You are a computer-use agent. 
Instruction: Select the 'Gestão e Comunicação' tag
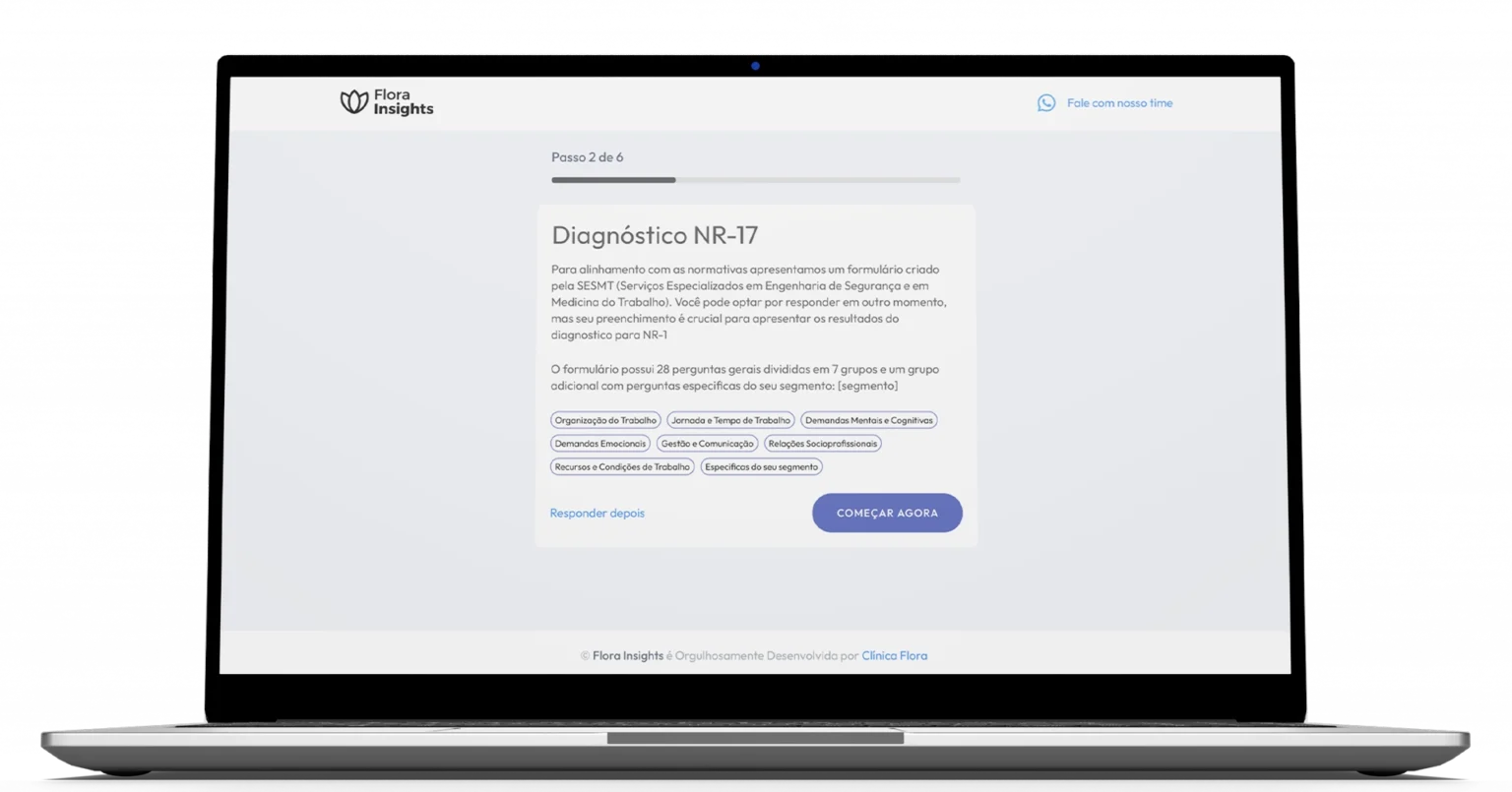point(707,444)
